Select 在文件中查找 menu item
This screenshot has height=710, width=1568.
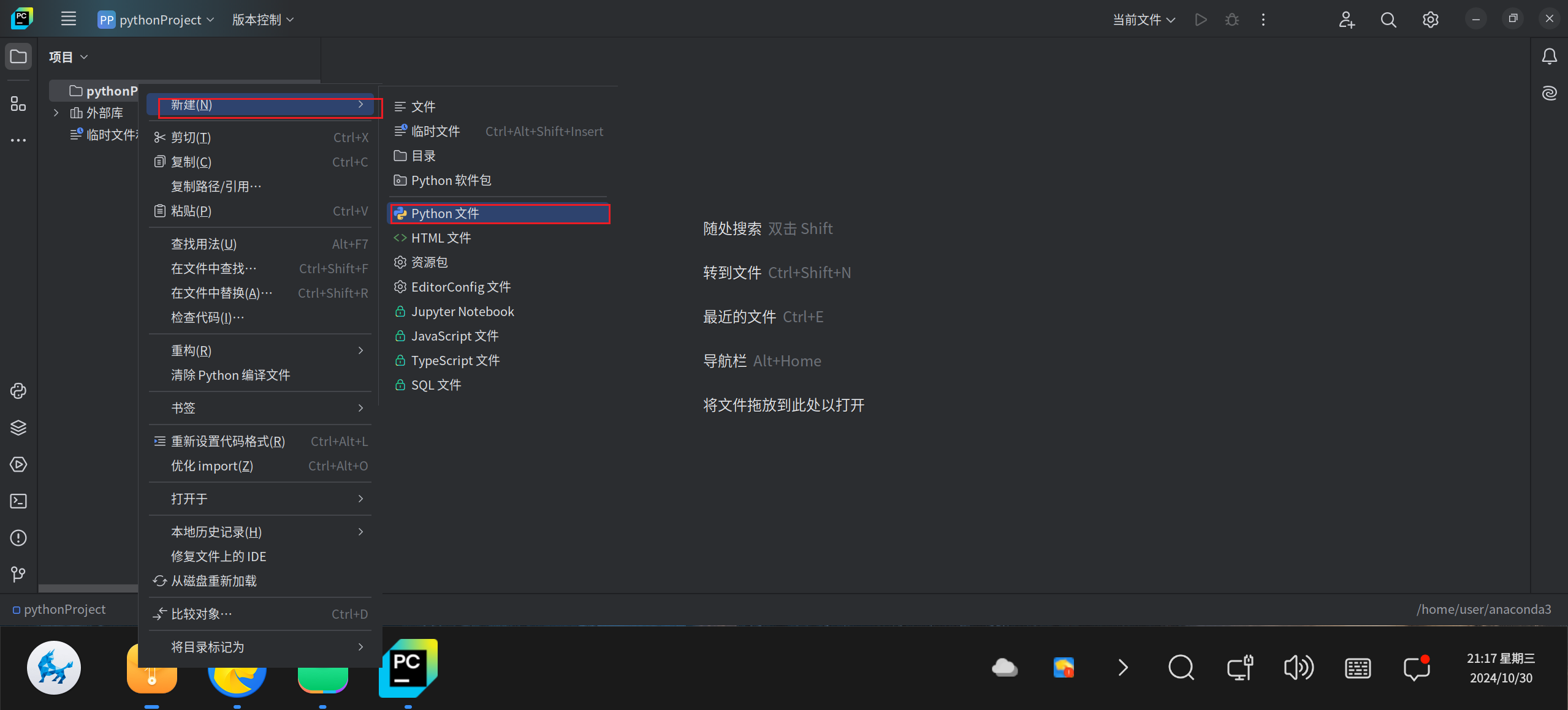(260, 268)
